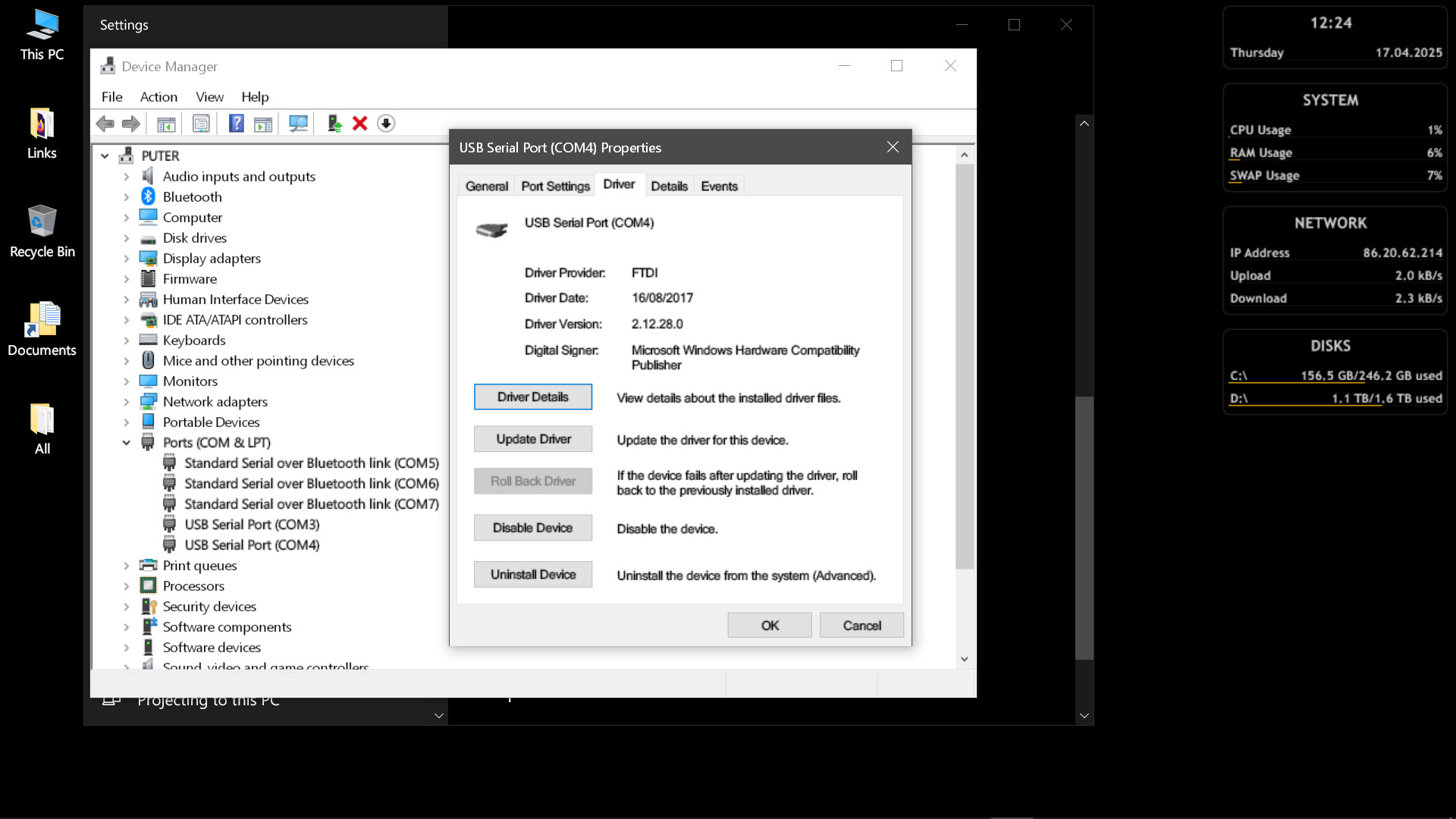Expand the Bluetooth device category
The image size is (1456, 819).
tap(127, 197)
